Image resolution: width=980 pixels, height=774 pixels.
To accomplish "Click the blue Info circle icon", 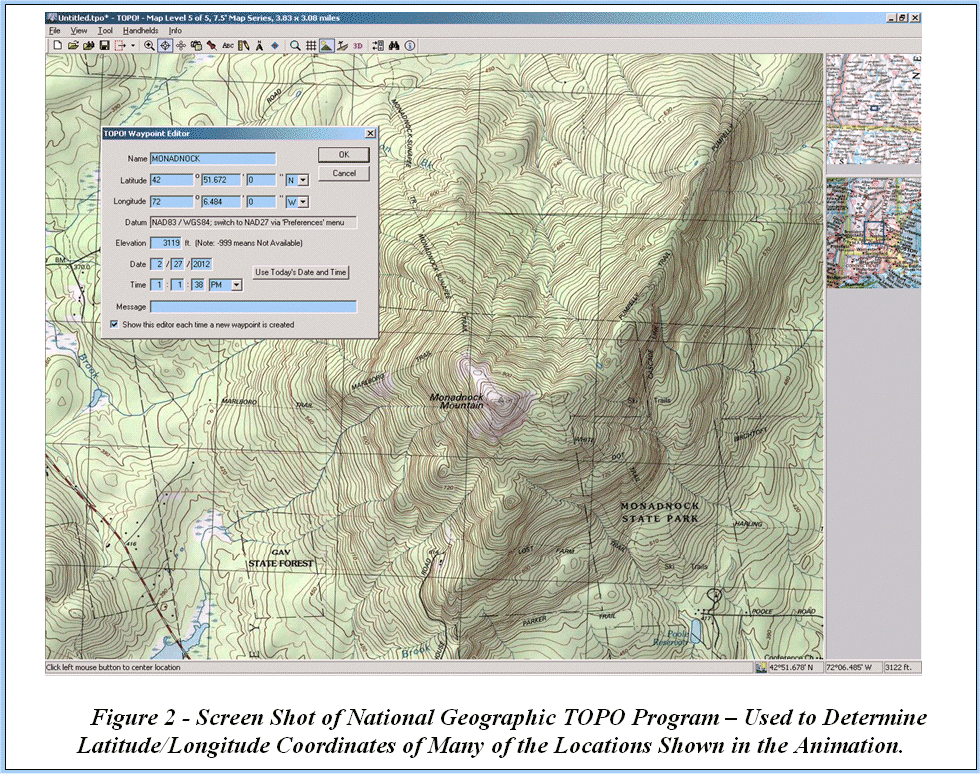I will point(410,46).
